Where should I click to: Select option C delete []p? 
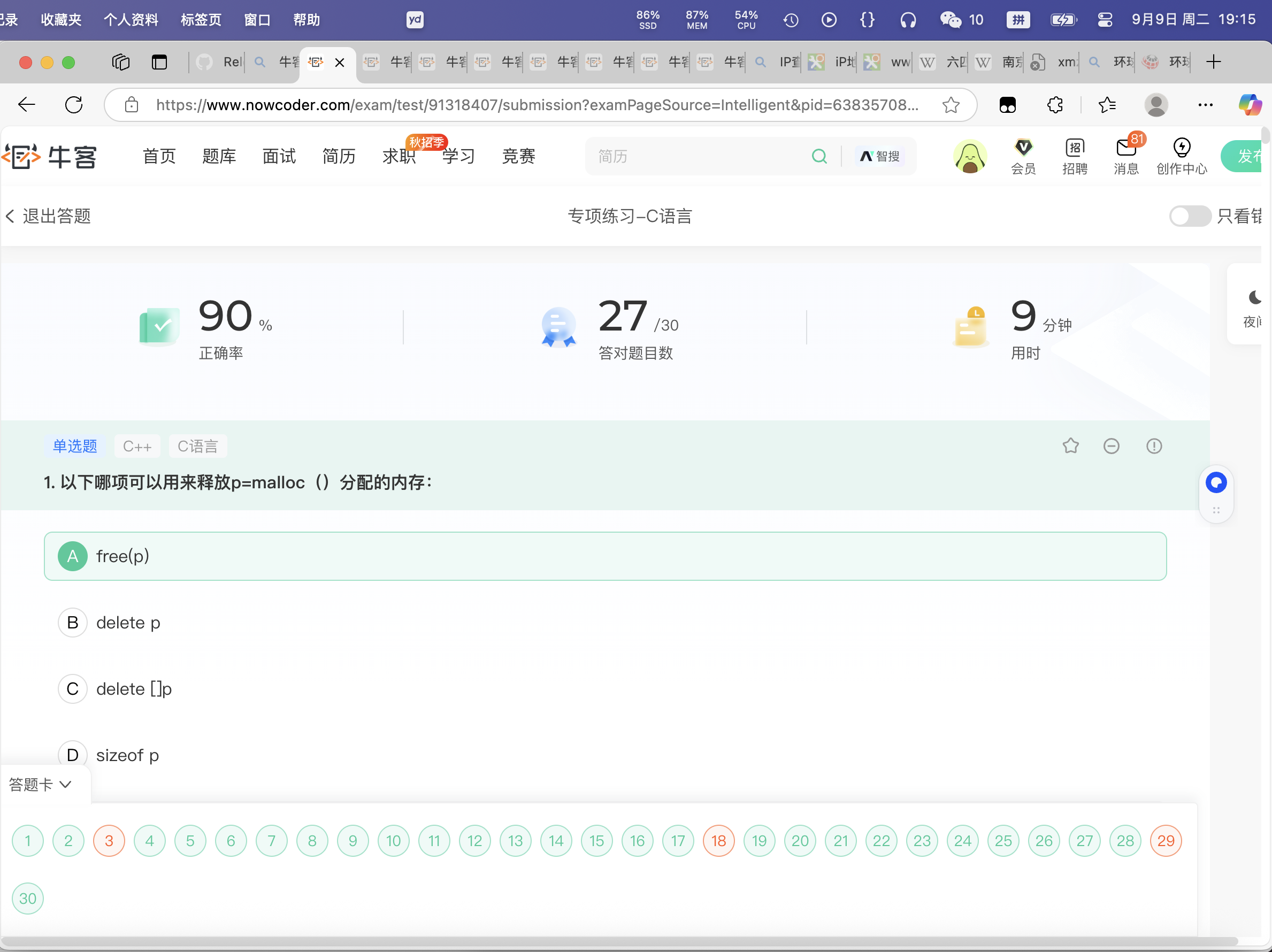tap(605, 689)
